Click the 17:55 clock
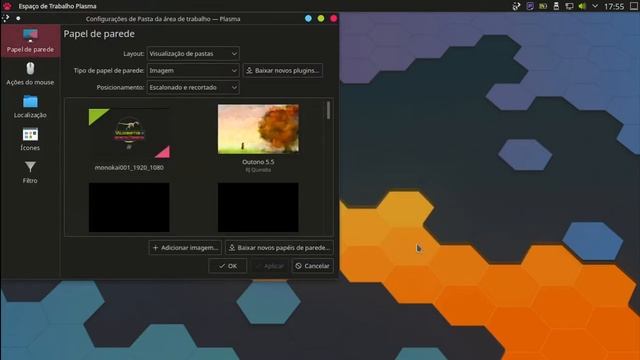640x360 pixels. coord(614,6)
